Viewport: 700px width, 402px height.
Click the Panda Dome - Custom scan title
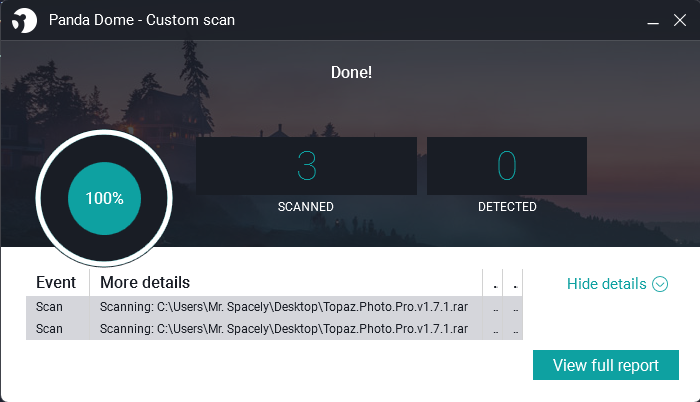pos(142,20)
